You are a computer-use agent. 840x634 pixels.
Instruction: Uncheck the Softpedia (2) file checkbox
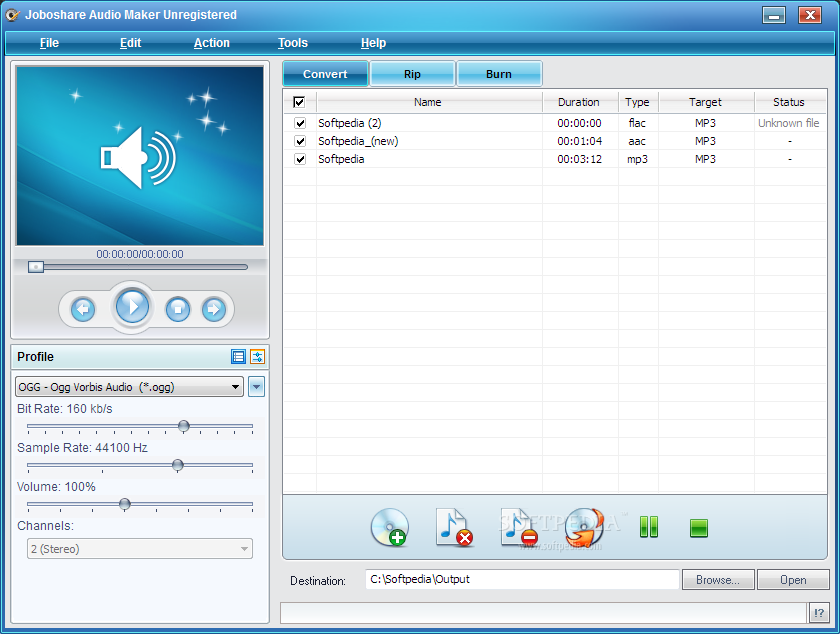(300, 123)
